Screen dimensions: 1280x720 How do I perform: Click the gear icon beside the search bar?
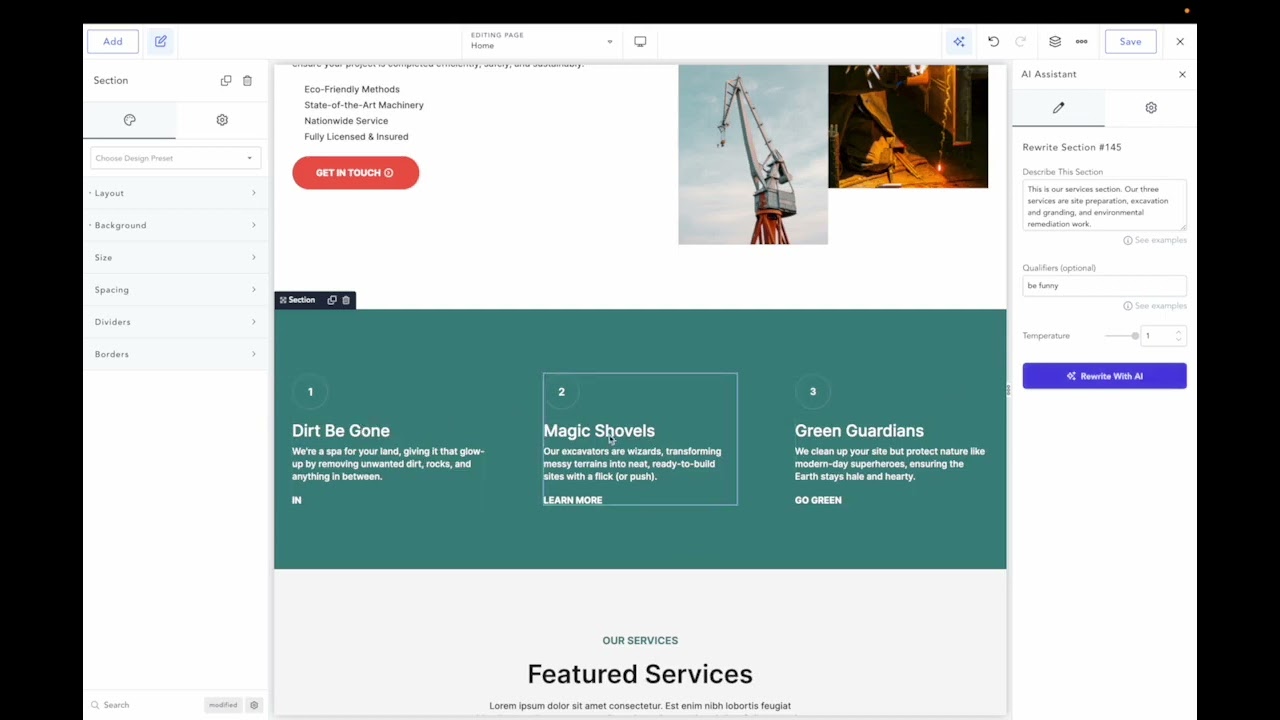click(254, 705)
